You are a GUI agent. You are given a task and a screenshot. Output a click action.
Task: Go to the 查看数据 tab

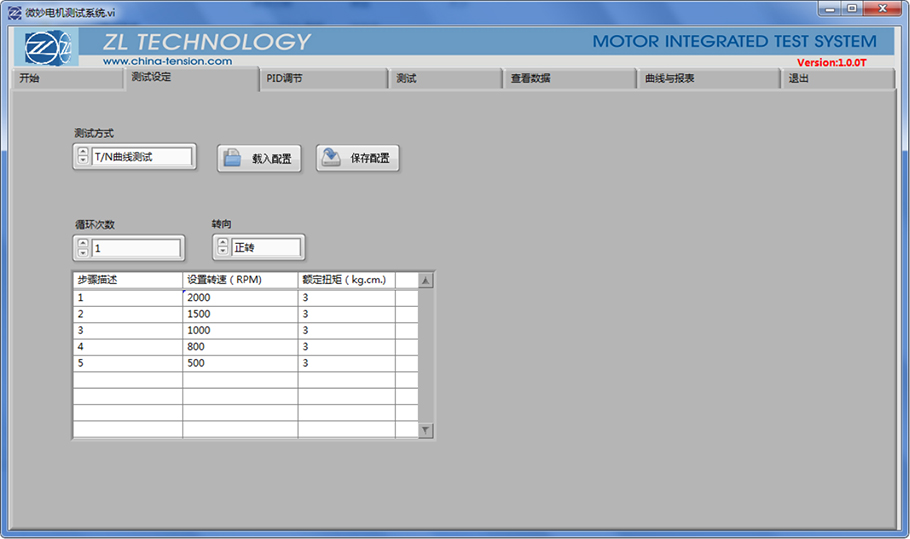tap(568, 79)
